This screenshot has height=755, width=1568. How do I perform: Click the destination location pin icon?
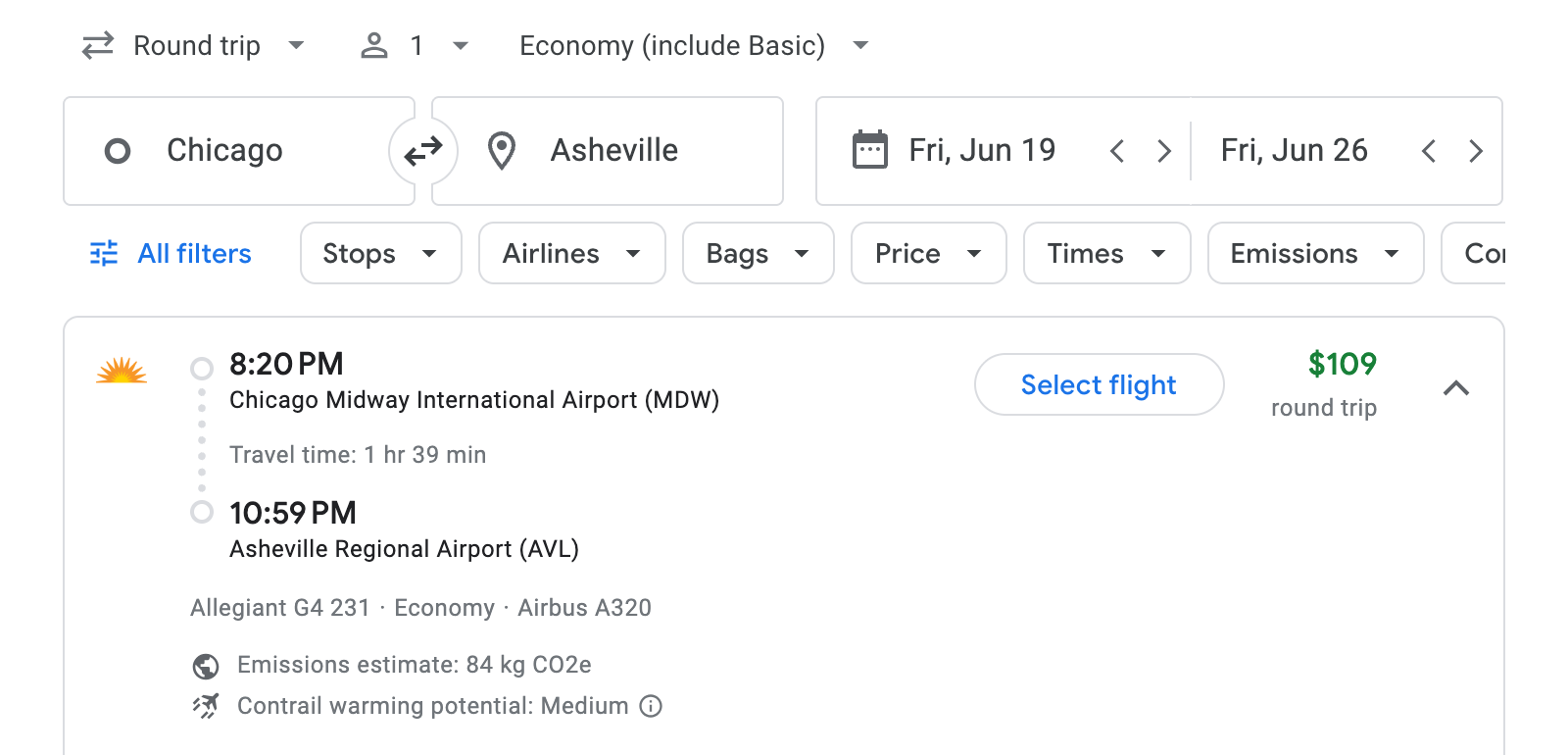pyautogui.click(x=501, y=150)
